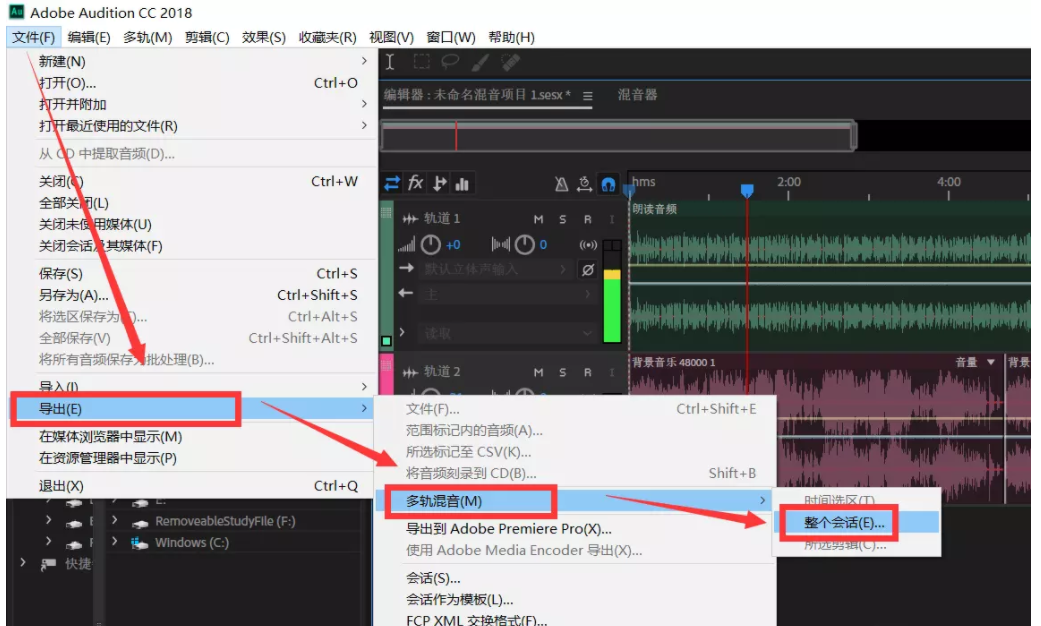1041x626 pixels.
Task: Toggle input monitoring I on 轨道 1
Action: (611, 219)
